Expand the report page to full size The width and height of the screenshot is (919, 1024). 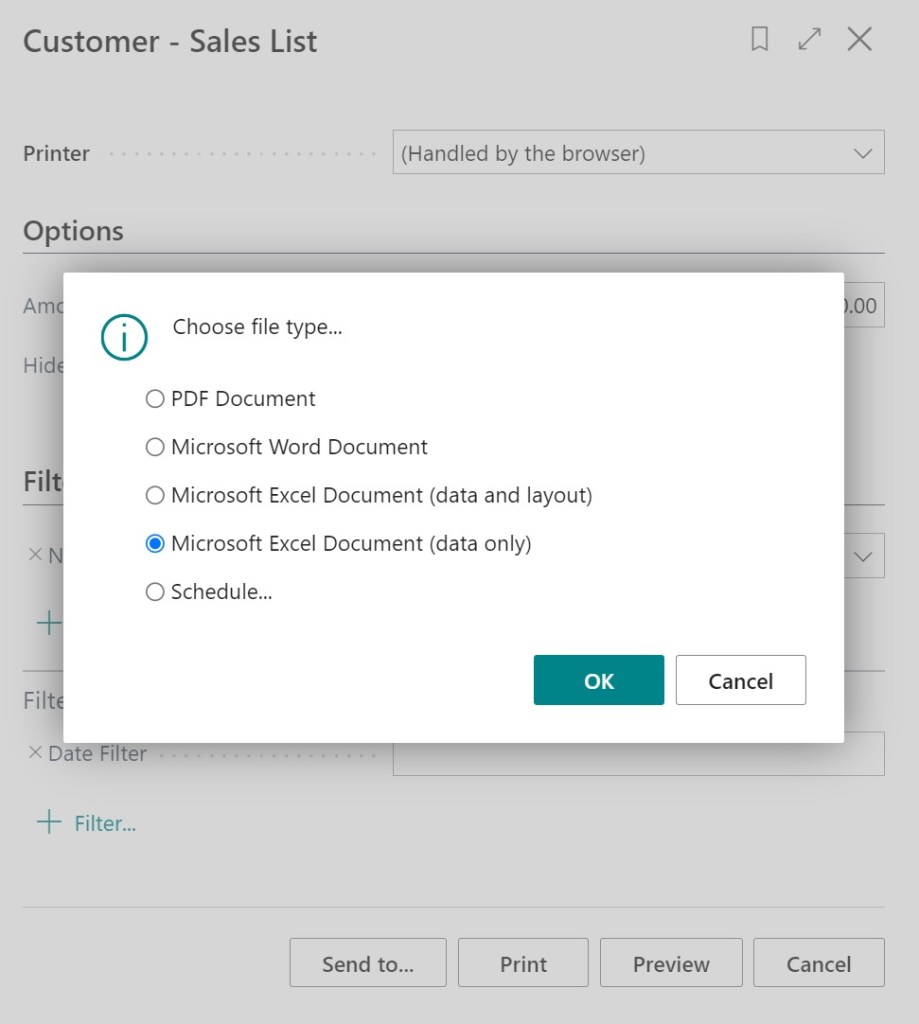[809, 40]
